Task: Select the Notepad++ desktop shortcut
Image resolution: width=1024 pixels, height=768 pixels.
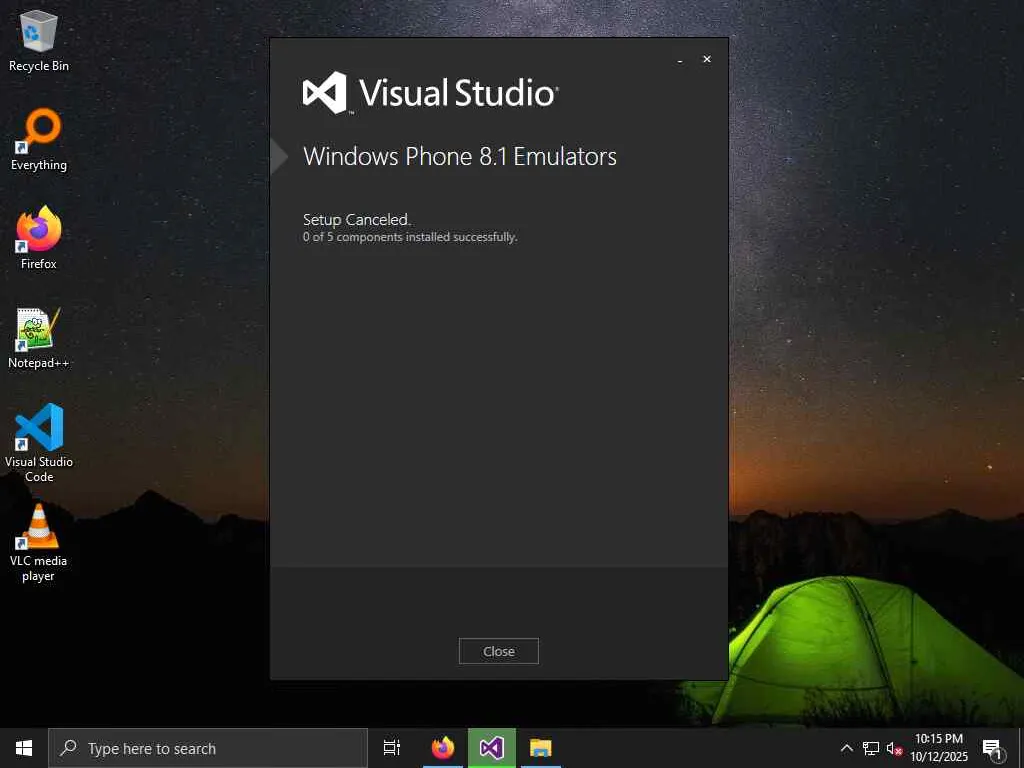Action: pyautogui.click(x=39, y=338)
